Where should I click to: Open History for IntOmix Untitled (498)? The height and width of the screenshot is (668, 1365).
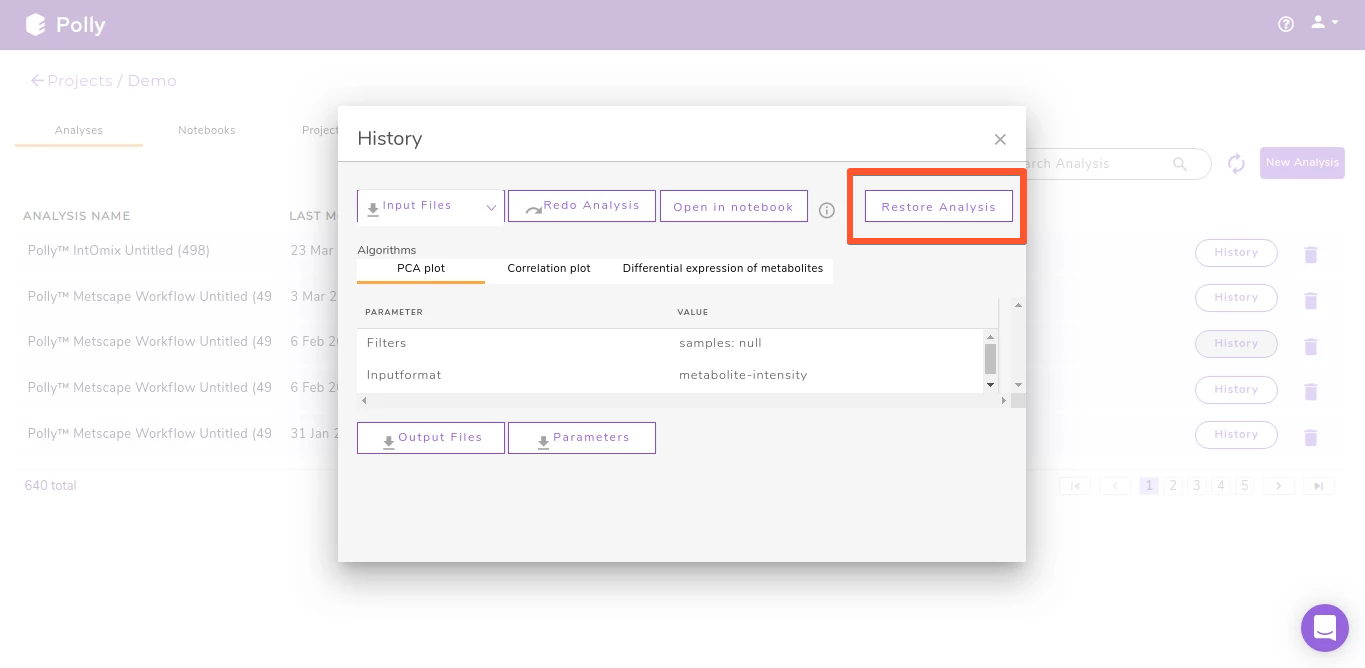(x=1236, y=253)
